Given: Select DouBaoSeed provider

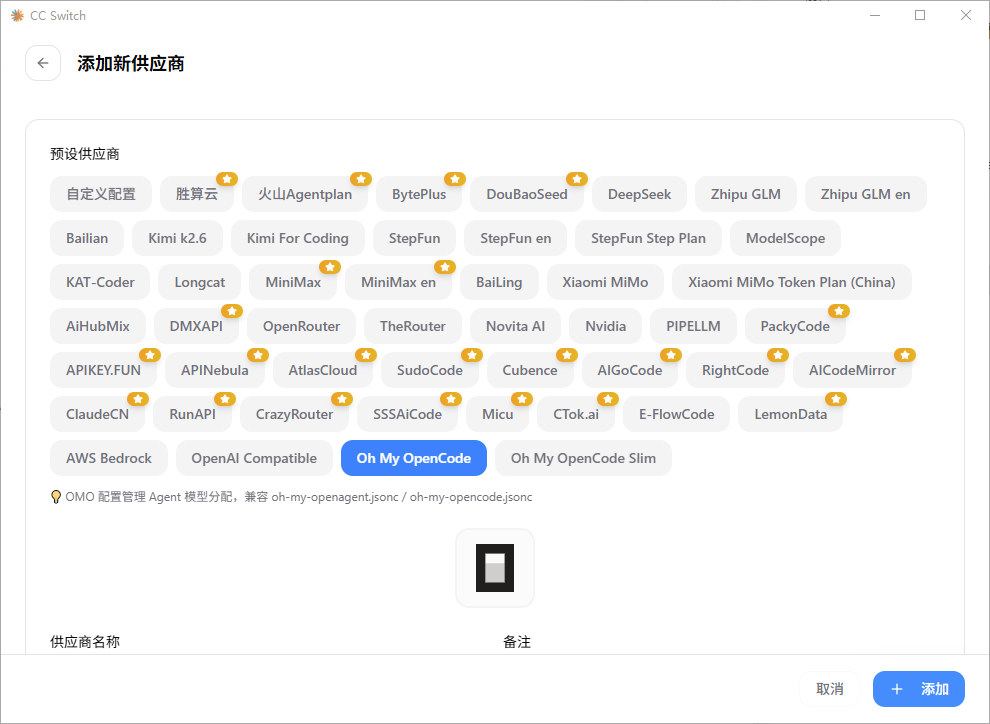Looking at the screenshot, I should (x=527, y=194).
